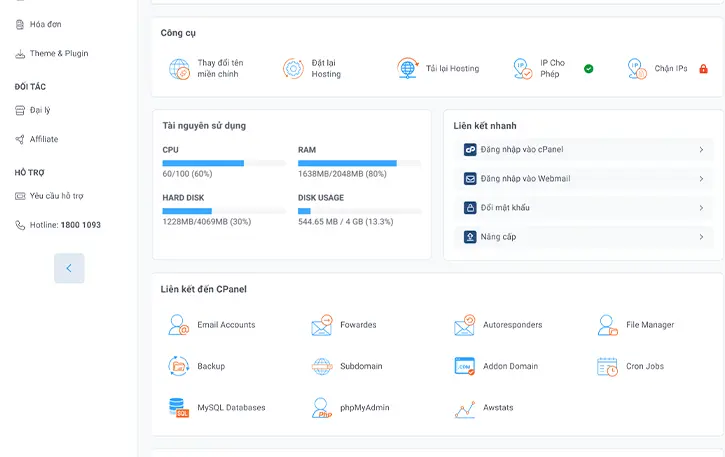This screenshot has height=457, width=725.
Task: Expand the Đăng nhập vào cPanel arrow
Action: (701, 150)
